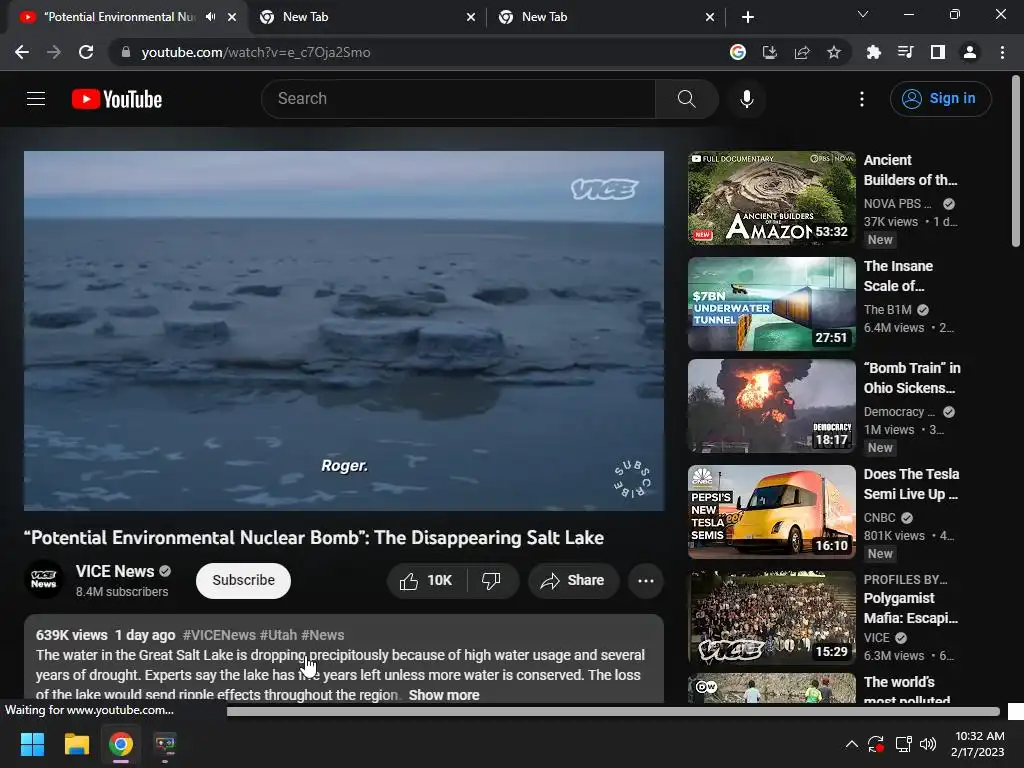1024x768 pixels.
Task: Select the Potential Environmental Nuclear Bomb tab
Action: (x=119, y=17)
